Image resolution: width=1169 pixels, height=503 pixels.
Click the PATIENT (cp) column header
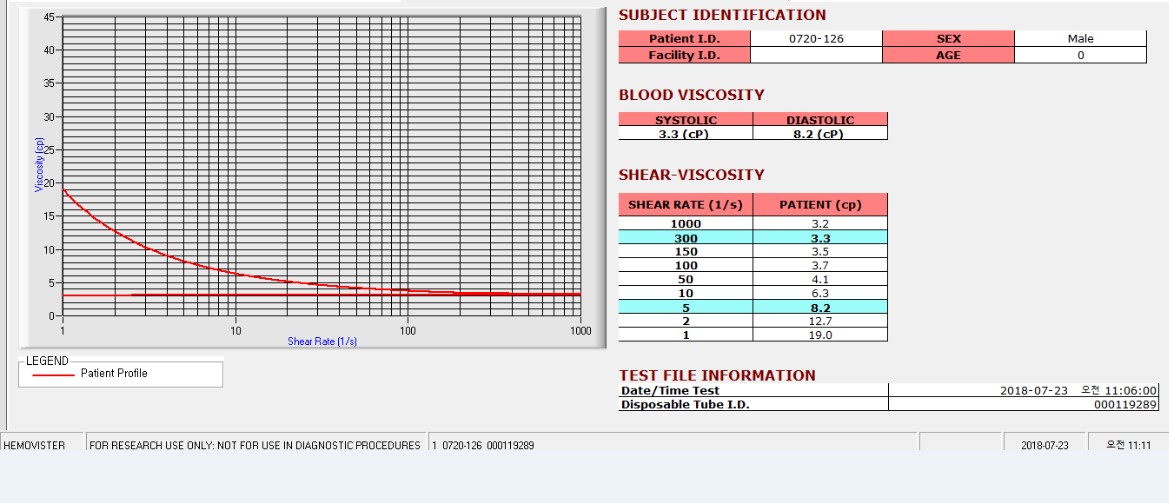[x=820, y=205]
